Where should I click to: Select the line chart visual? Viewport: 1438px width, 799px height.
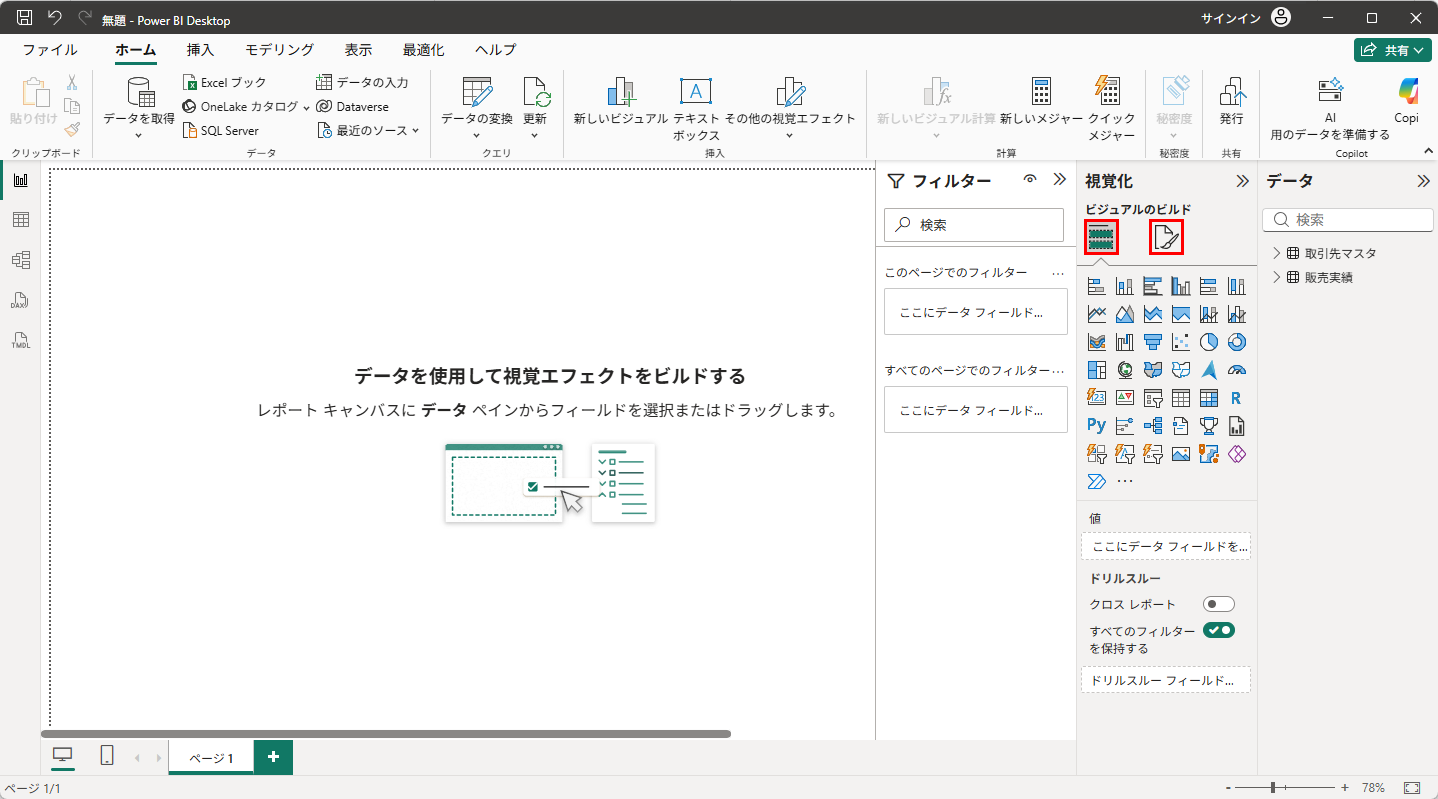(x=1097, y=314)
